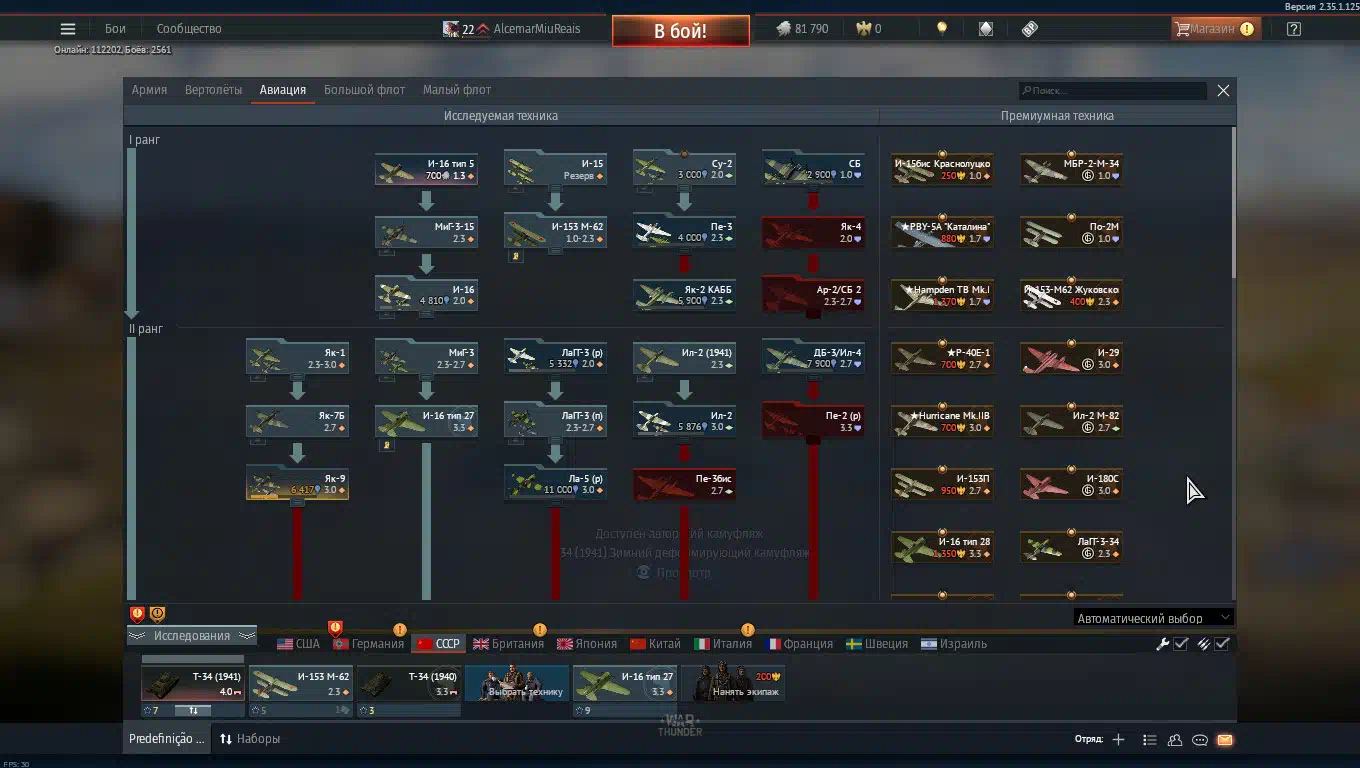Select the Ил-2 (1941) aircraft card
The height and width of the screenshot is (768, 1360).
coord(685,358)
